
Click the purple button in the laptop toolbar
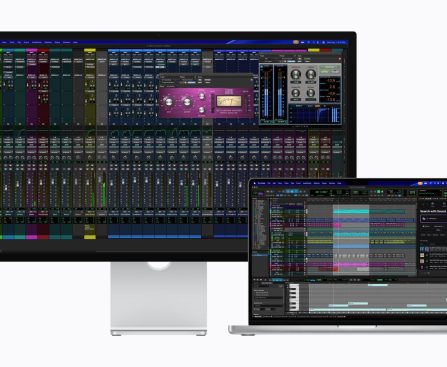[261, 193]
